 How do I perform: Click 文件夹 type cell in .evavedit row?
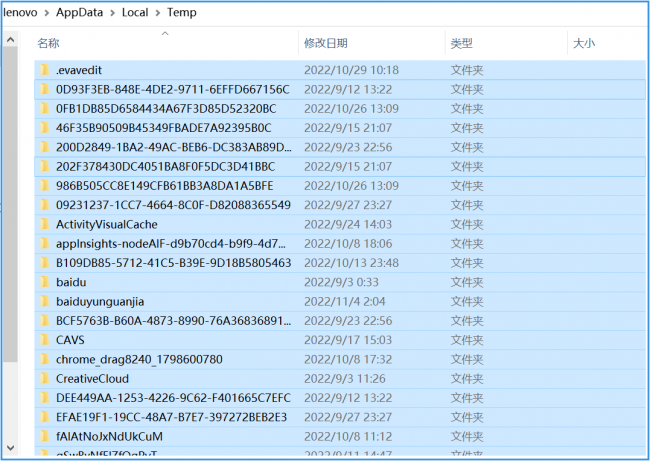point(467,70)
